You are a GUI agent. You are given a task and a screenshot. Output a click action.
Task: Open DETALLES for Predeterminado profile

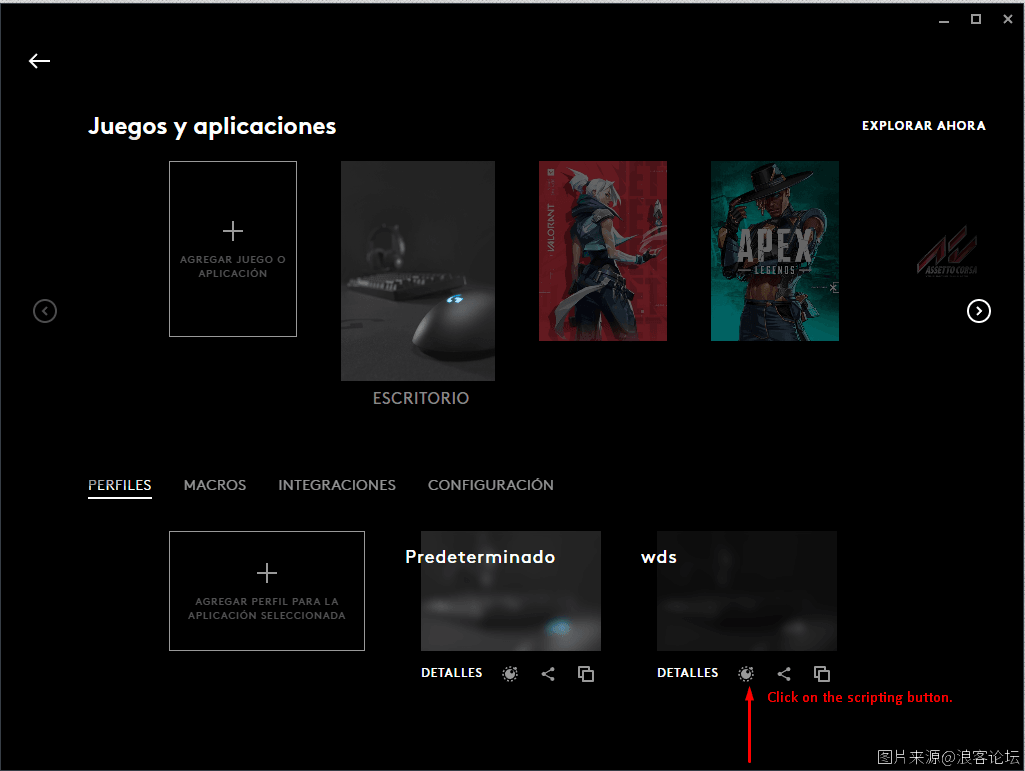click(452, 673)
